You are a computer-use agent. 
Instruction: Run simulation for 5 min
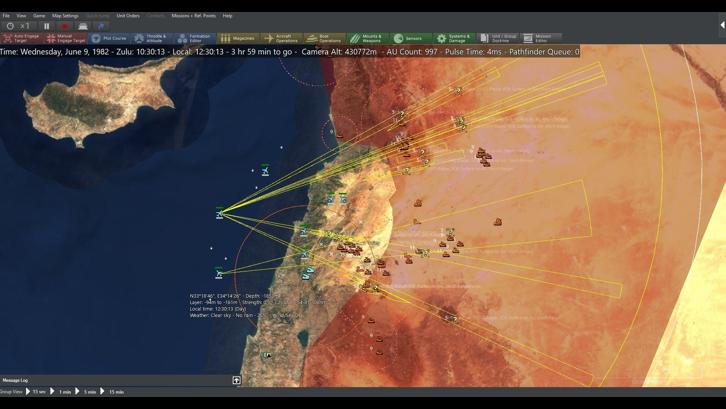[x=86, y=392]
